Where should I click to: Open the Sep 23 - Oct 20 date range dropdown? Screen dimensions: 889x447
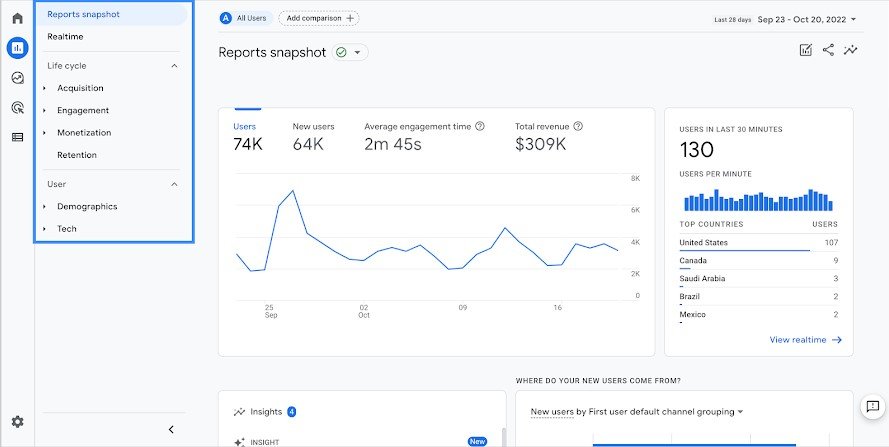807,19
